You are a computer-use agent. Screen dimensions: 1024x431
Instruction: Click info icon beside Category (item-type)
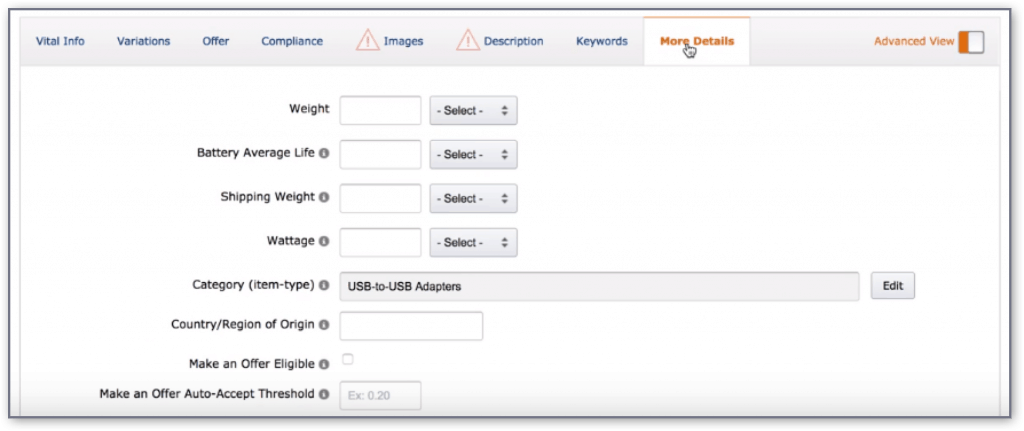[x=324, y=285]
